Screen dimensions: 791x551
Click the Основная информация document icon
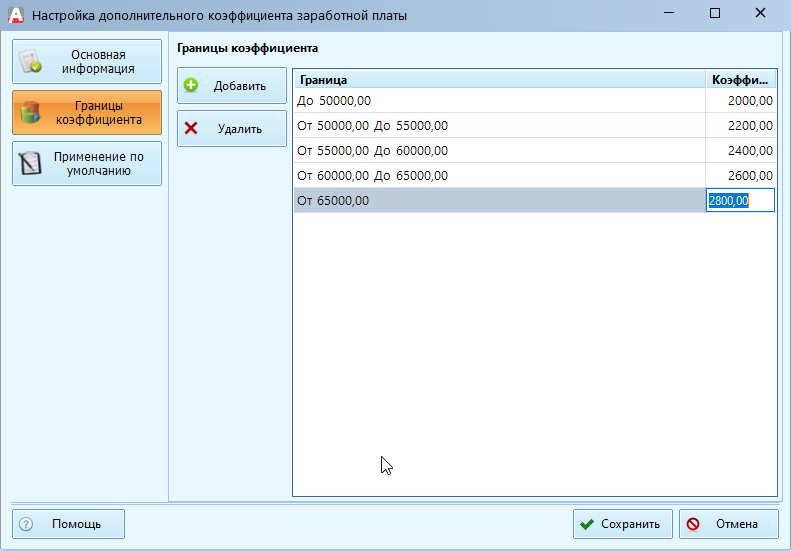click(31, 62)
